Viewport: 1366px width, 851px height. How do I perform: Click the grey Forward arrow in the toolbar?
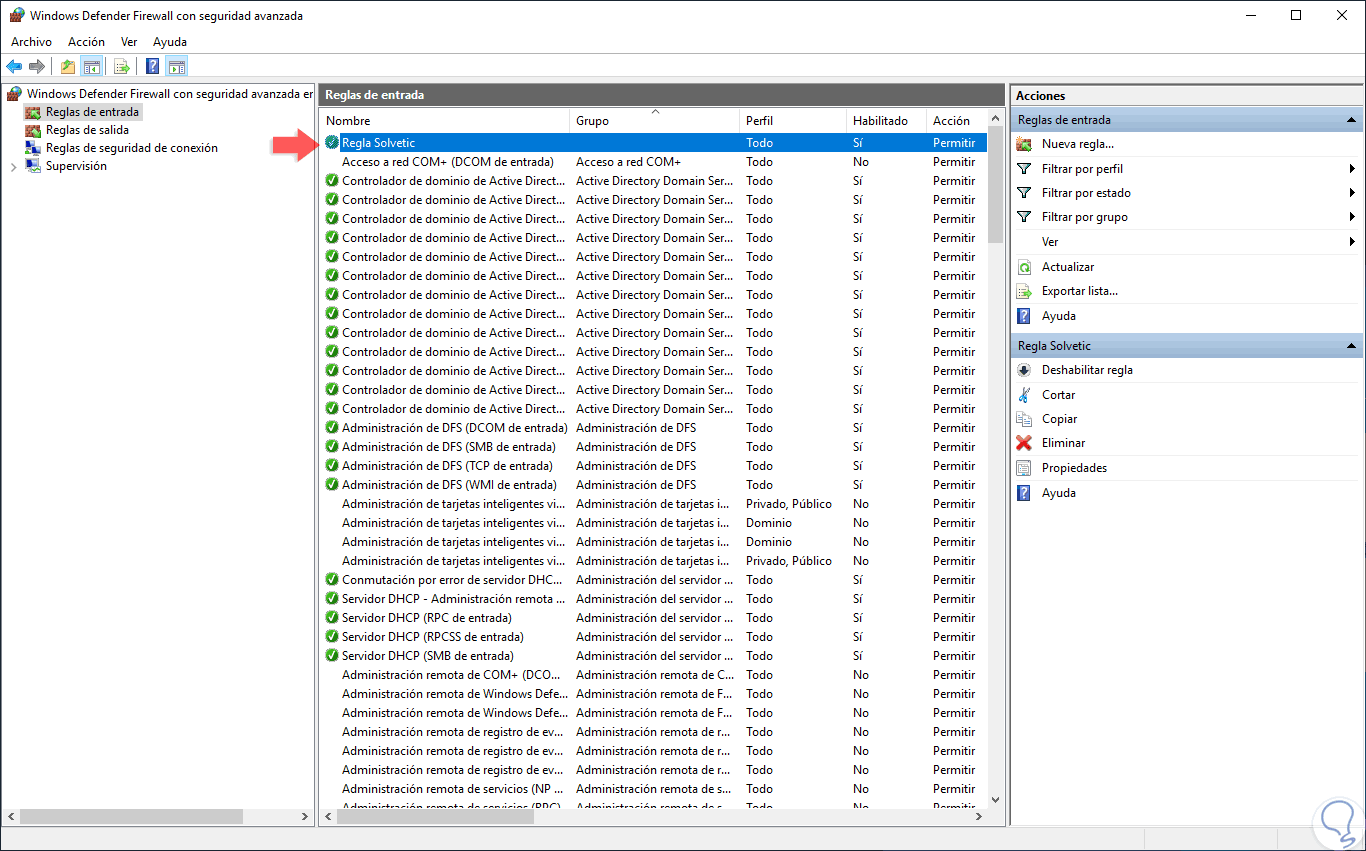37,67
